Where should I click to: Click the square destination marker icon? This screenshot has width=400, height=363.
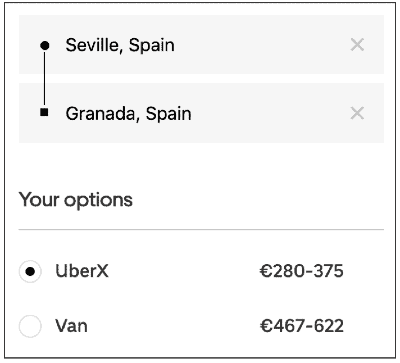[x=44, y=112]
